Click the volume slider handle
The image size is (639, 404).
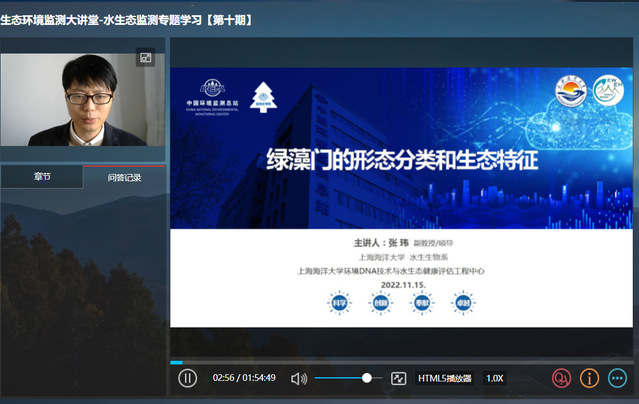367,378
